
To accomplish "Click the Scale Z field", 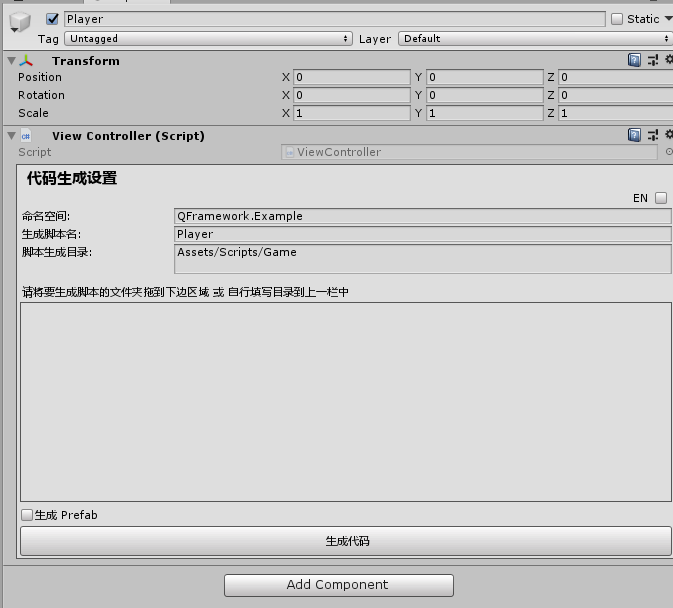I will point(615,113).
